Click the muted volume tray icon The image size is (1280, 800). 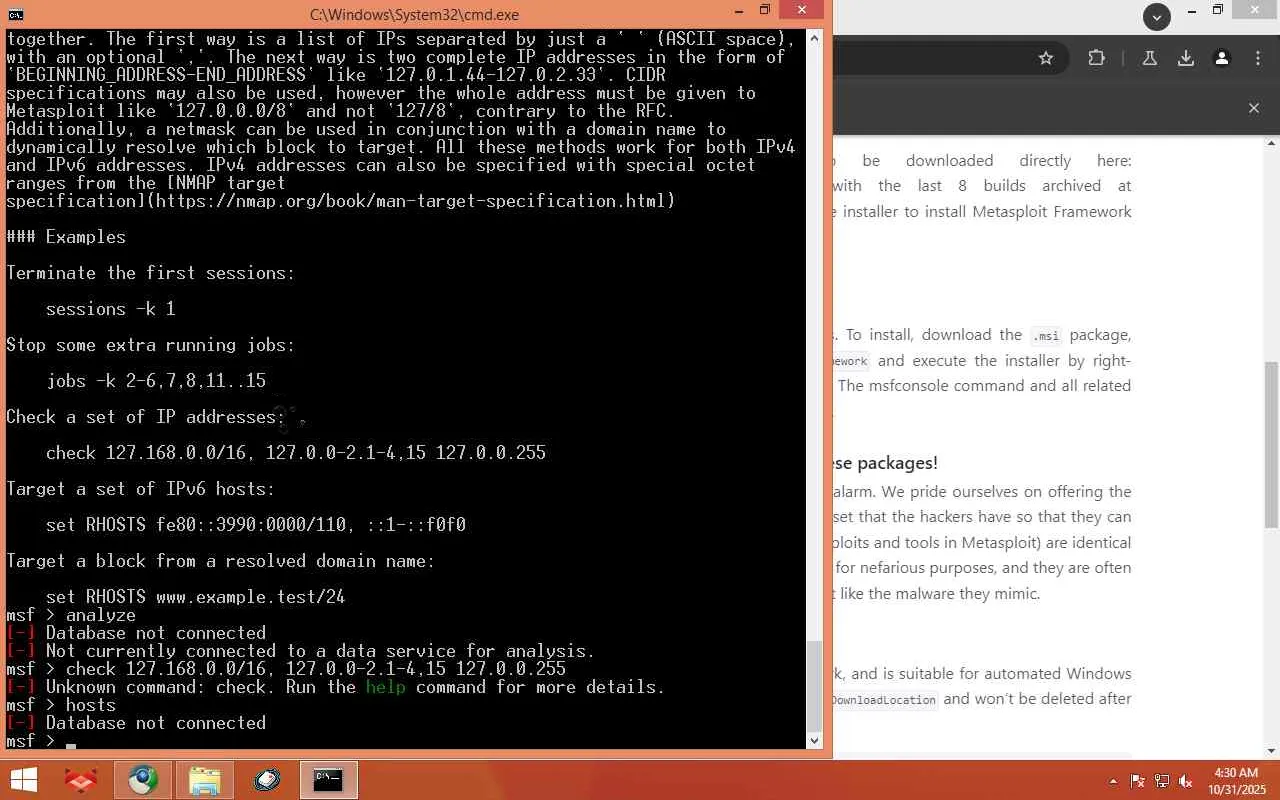[x=1186, y=781]
